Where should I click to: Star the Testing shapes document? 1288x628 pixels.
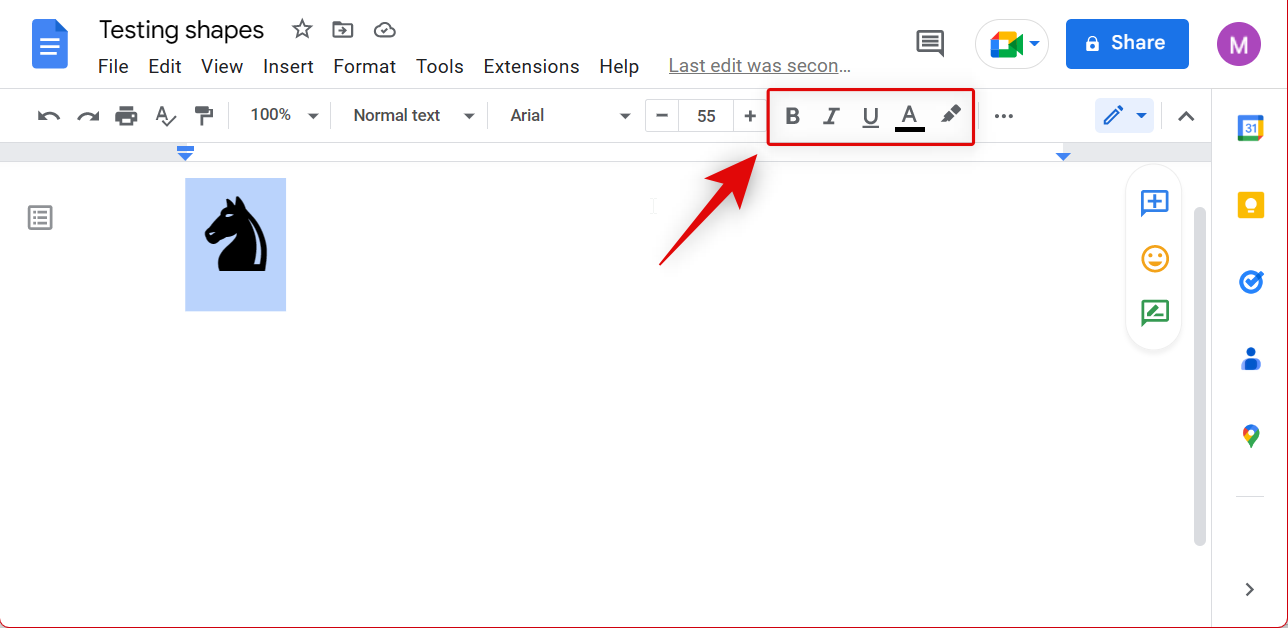point(302,30)
